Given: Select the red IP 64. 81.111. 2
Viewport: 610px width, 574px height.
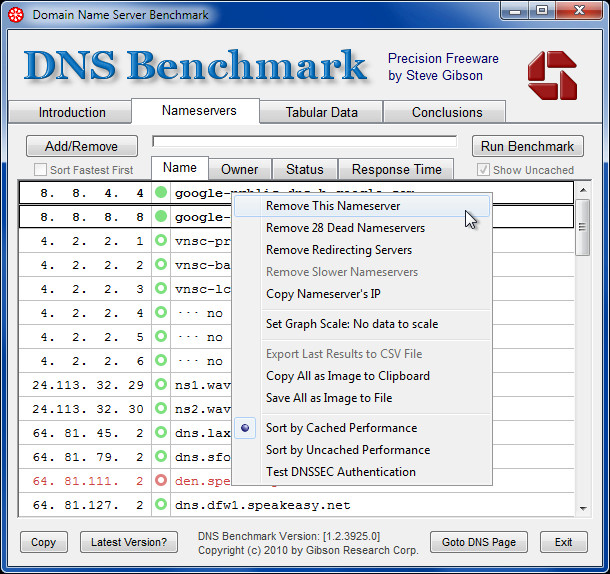Looking at the screenshot, I should pyautogui.click(x=88, y=481).
